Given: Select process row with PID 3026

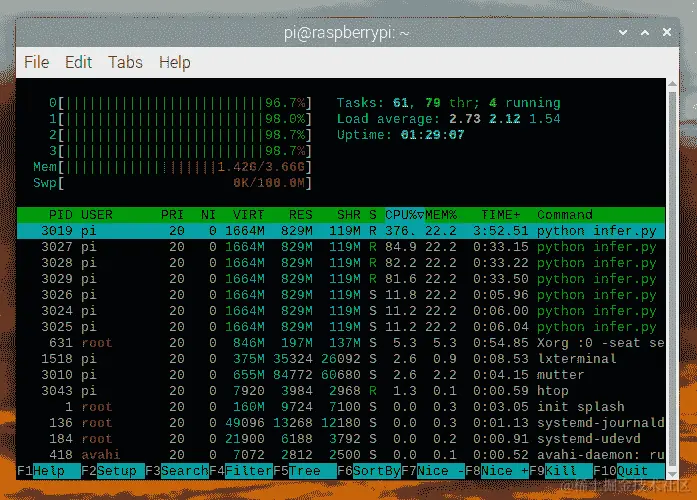Looking at the screenshot, I should [341, 295].
